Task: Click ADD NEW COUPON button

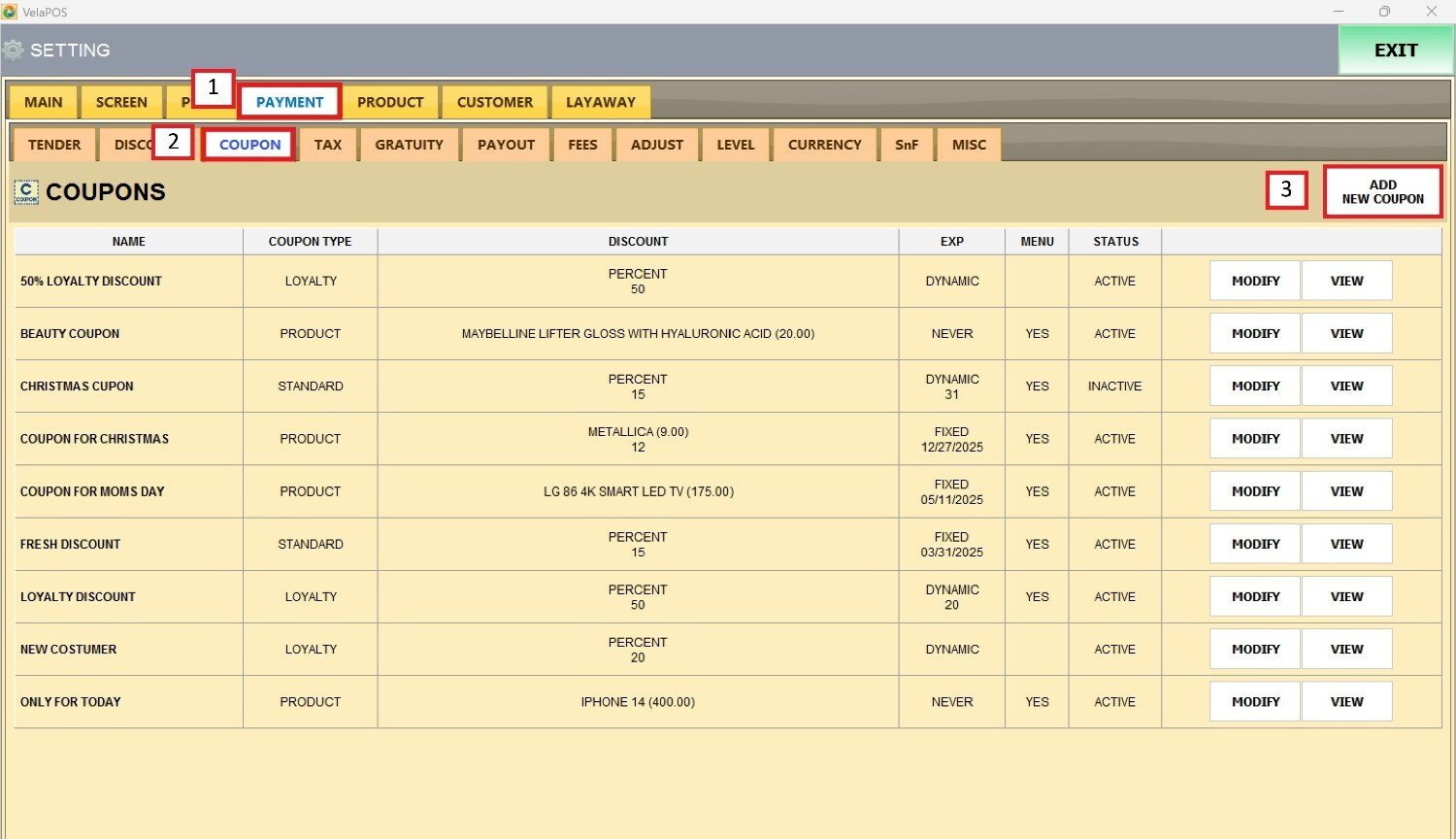Action: (x=1382, y=191)
